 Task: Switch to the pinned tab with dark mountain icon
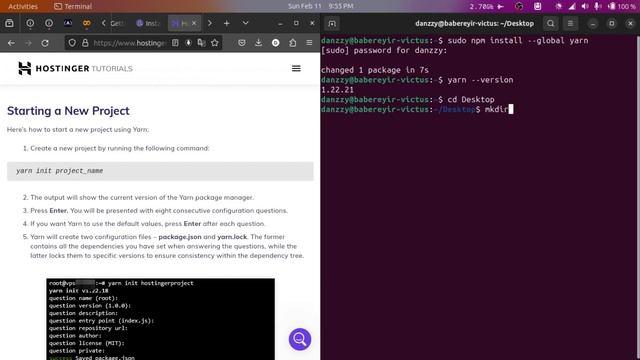[x=68, y=23]
